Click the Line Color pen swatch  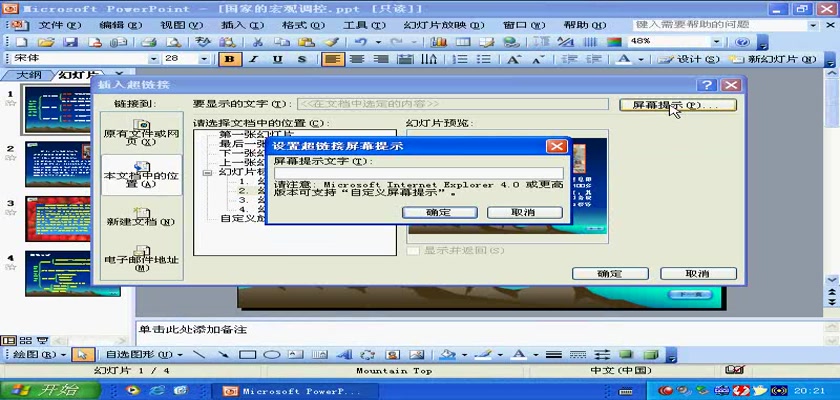(x=483, y=354)
